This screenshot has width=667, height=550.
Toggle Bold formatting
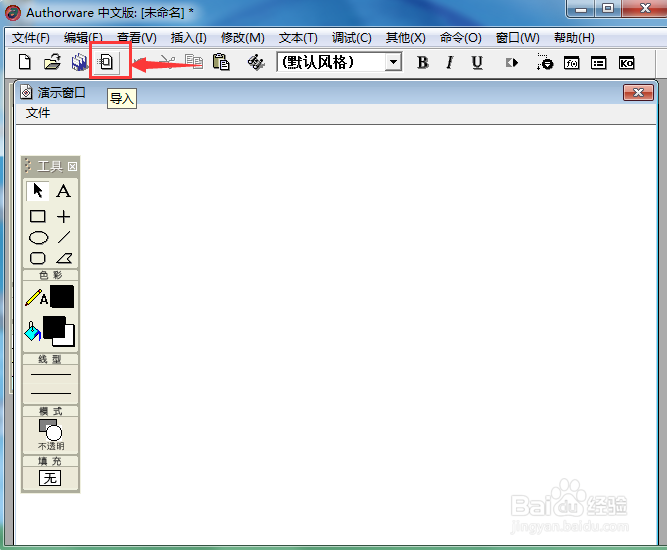[x=422, y=63]
